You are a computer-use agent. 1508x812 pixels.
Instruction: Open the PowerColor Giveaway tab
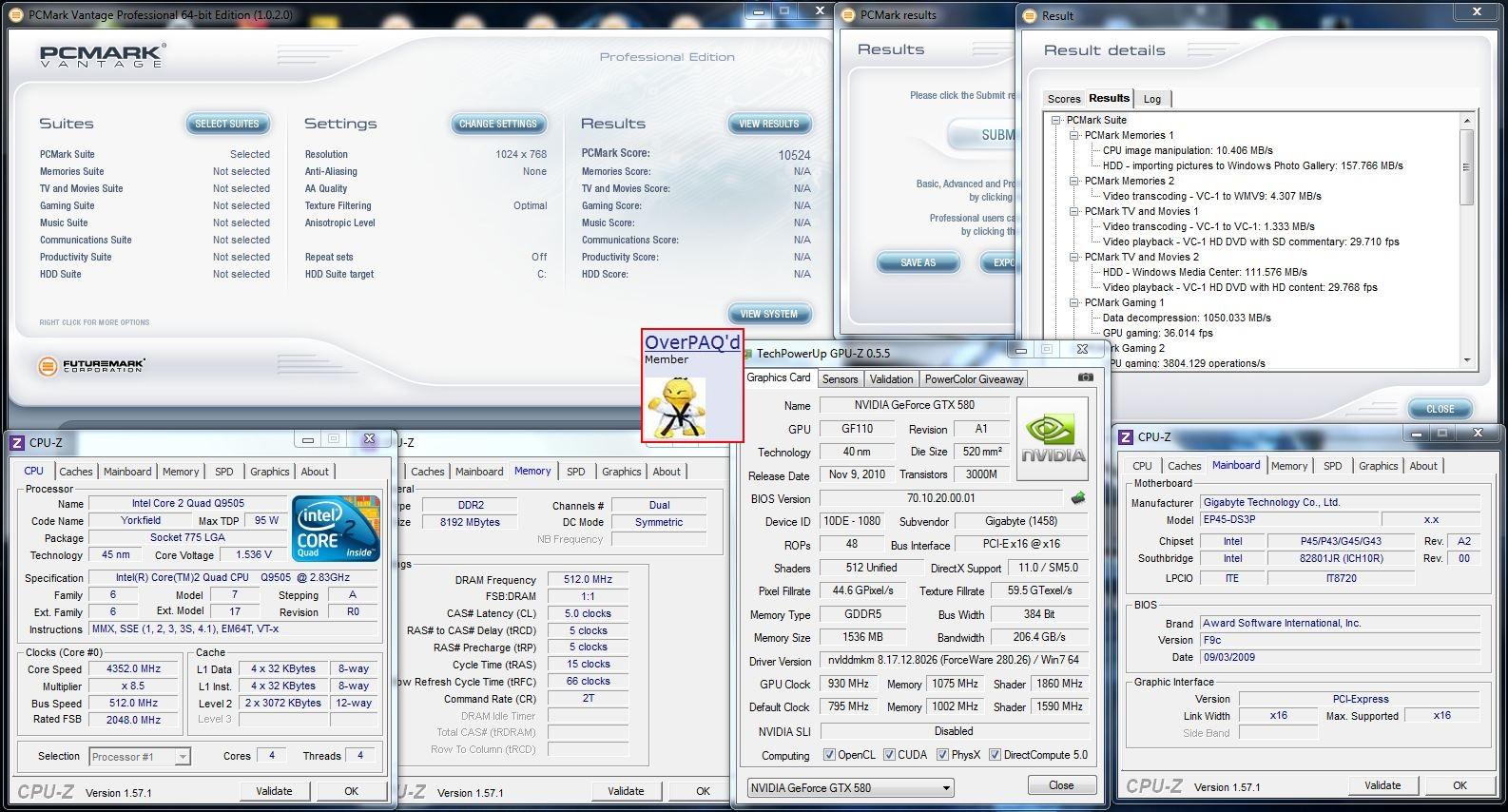tap(974, 378)
